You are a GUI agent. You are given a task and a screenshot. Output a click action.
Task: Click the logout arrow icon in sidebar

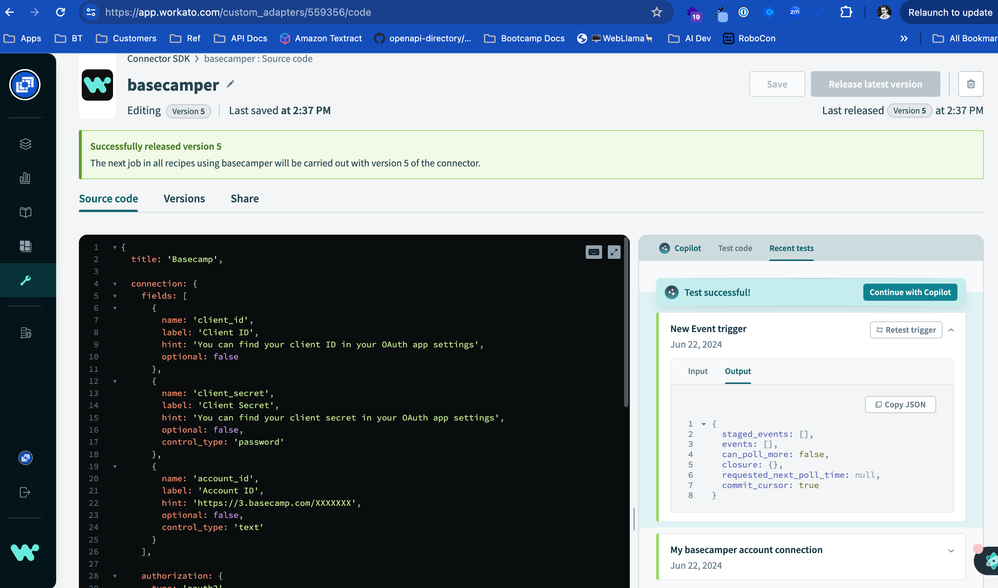coord(26,492)
